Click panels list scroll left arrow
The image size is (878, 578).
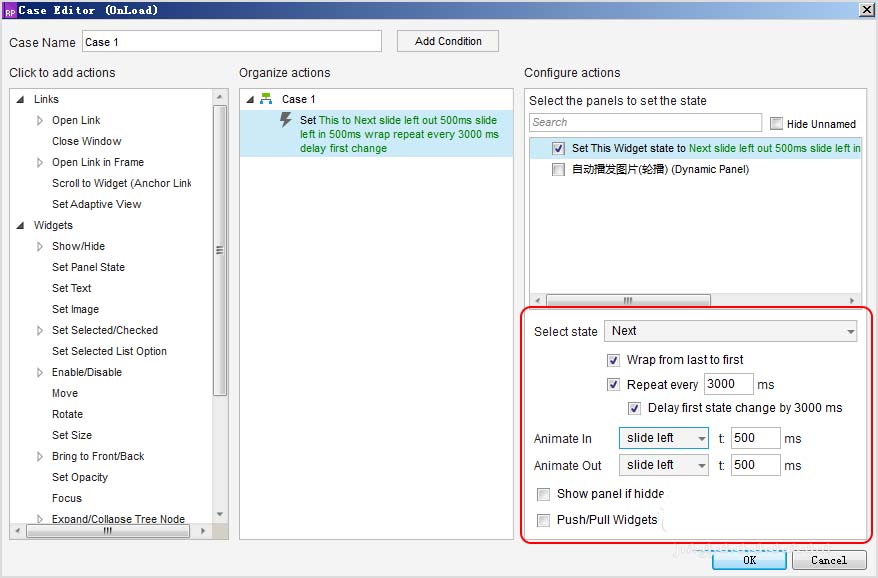538,301
